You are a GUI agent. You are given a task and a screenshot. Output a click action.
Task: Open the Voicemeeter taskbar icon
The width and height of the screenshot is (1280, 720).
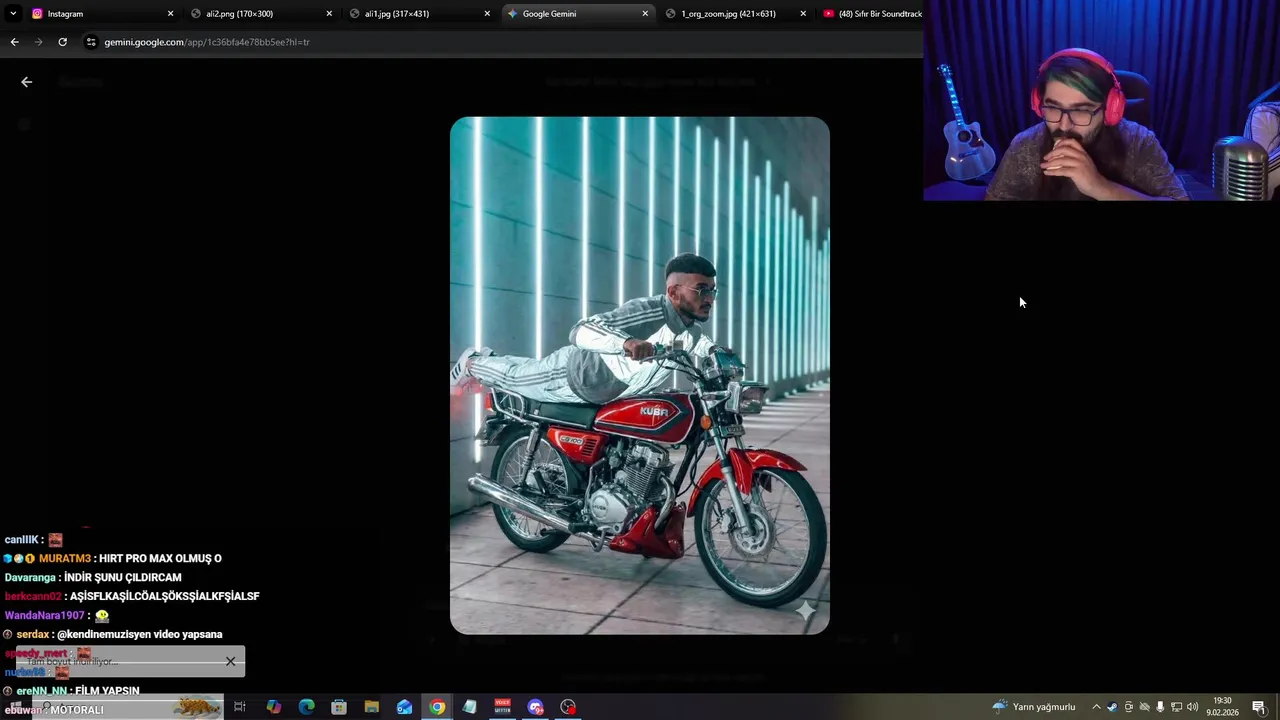coord(502,707)
